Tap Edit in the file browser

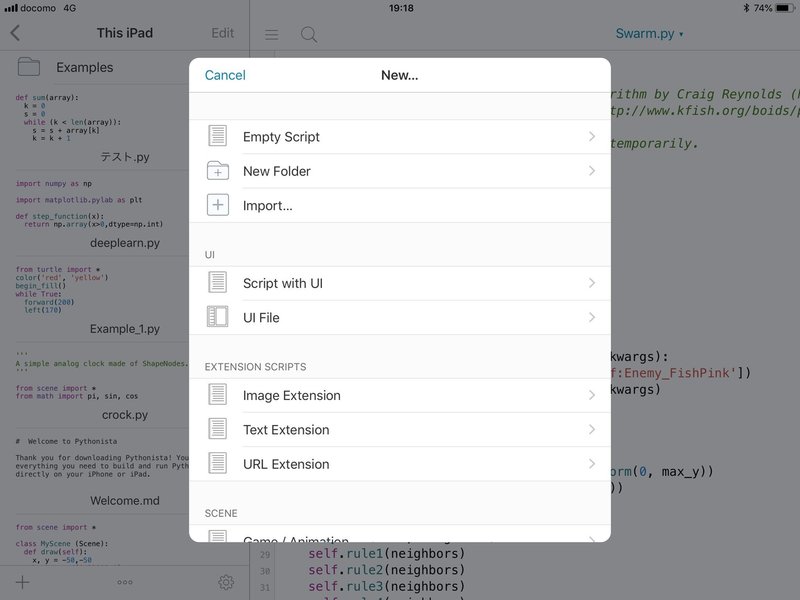pyautogui.click(x=222, y=33)
